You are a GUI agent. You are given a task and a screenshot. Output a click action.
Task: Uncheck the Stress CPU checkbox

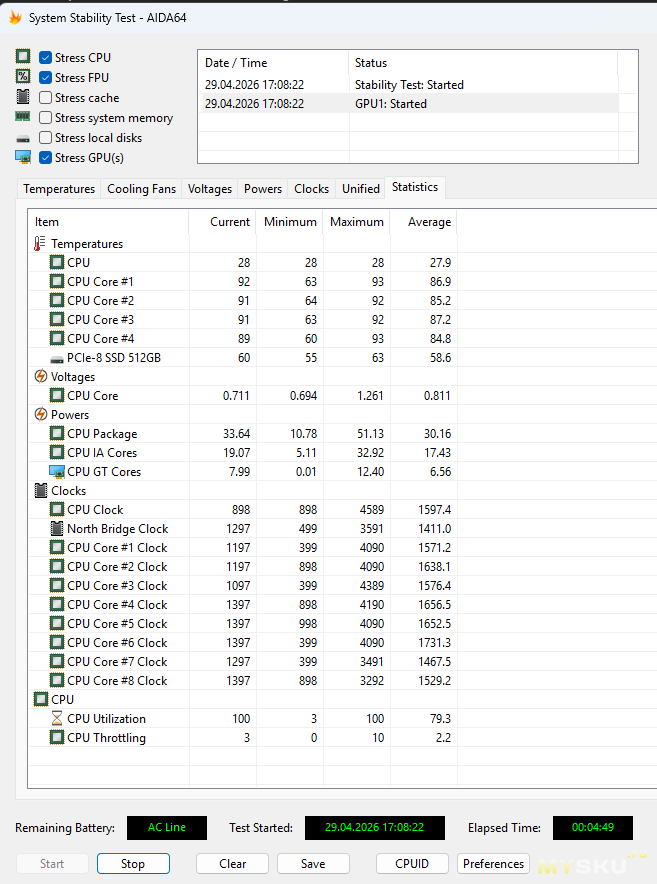coord(46,58)
